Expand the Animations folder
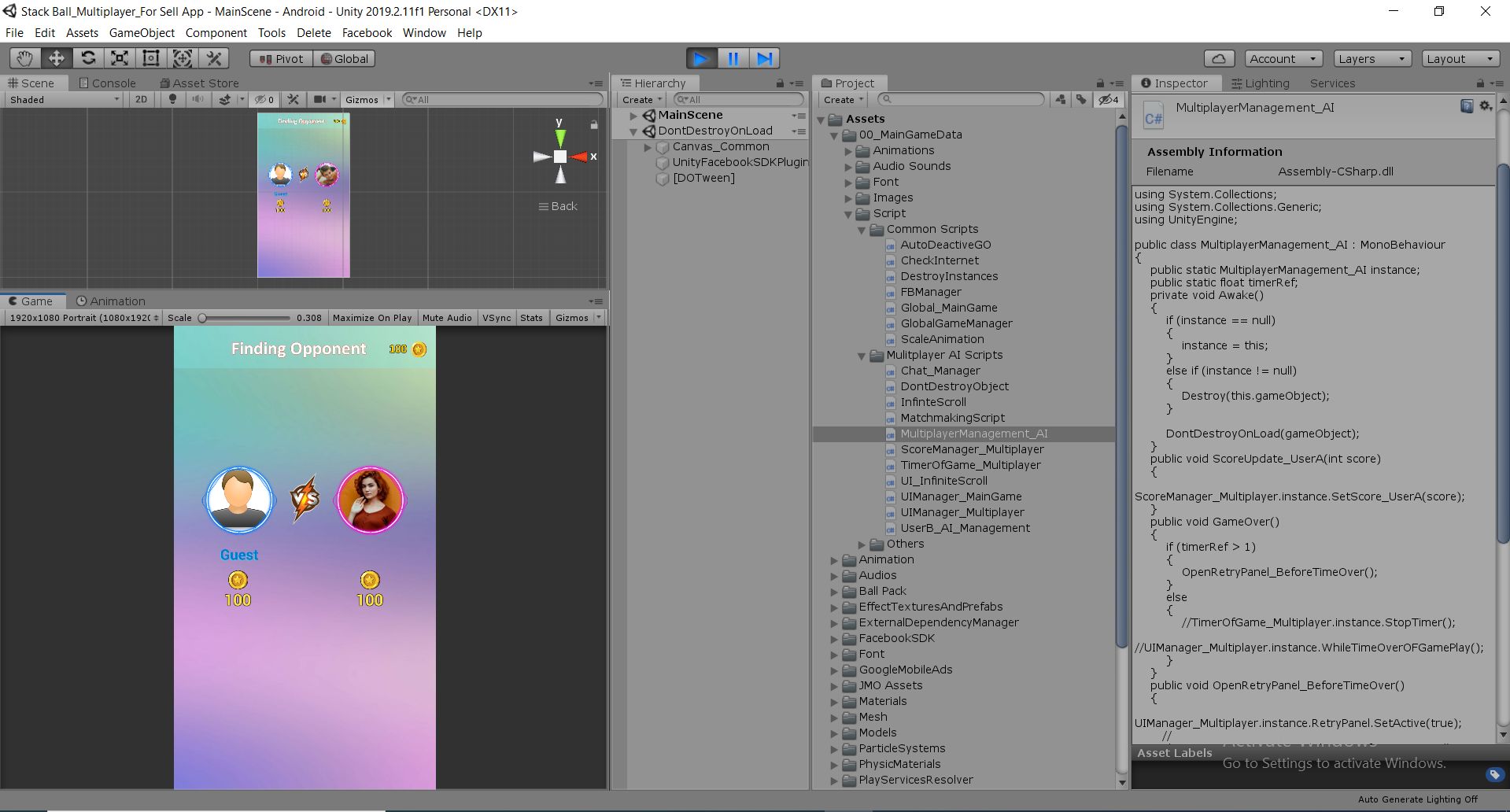The height and width of the screenshot is (812, 1510). pyautogui.click(x=849, y=151)
